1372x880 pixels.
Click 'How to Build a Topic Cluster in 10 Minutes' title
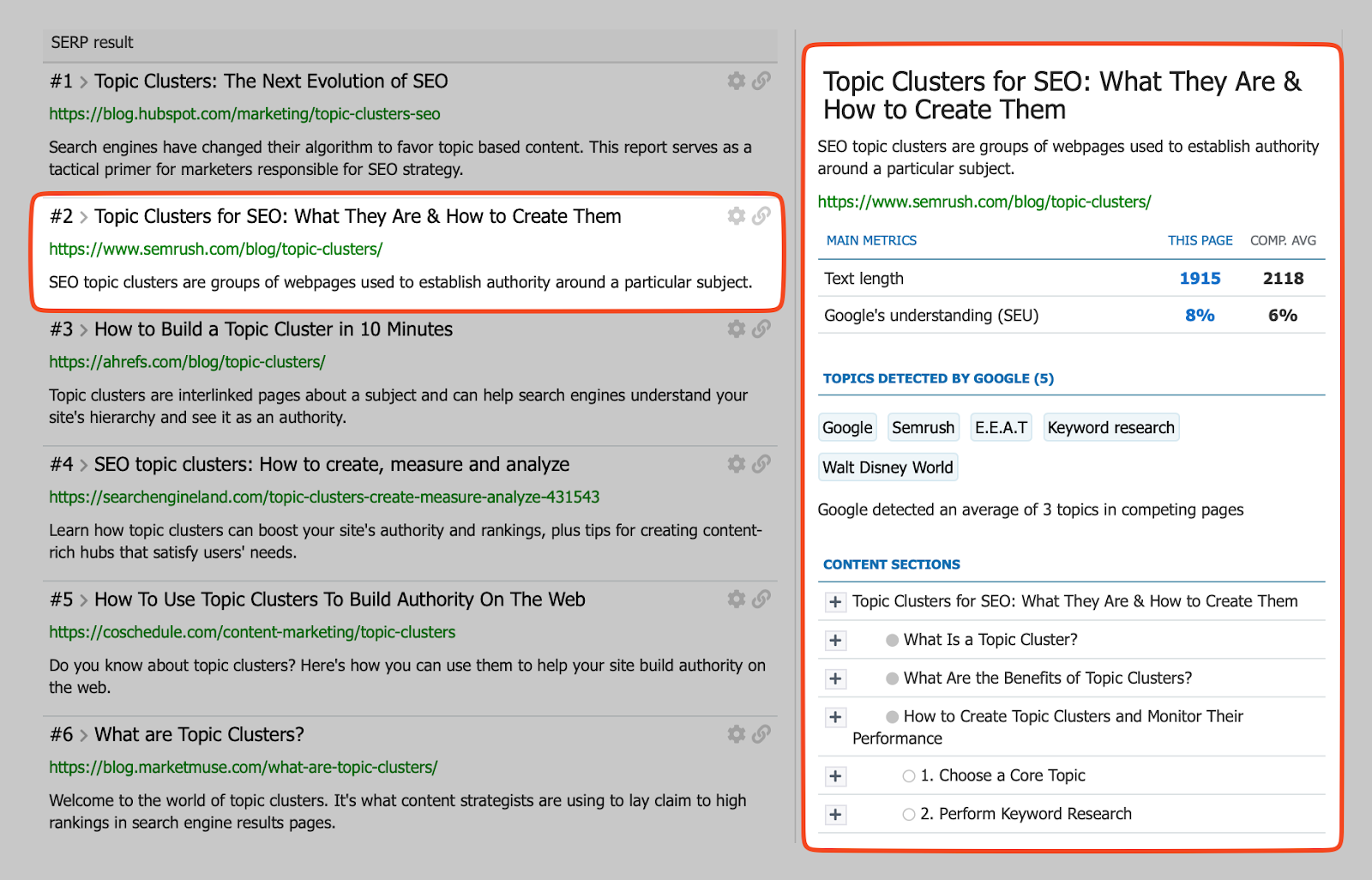pos(274,329)
